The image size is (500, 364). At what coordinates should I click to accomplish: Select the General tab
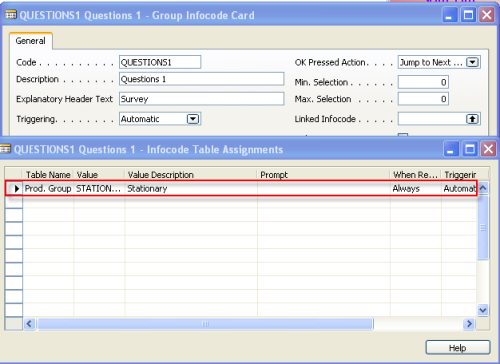31,41
